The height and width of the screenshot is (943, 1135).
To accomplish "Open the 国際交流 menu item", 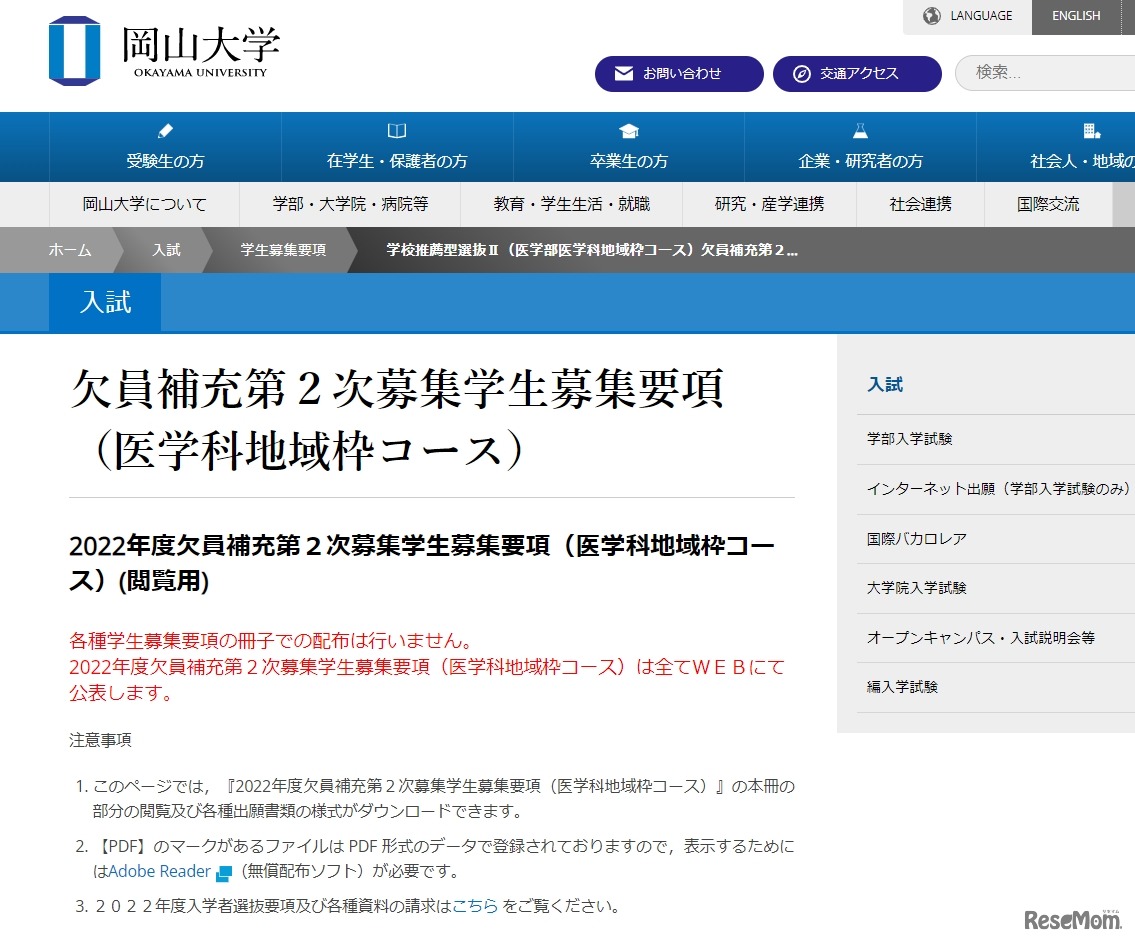I will [x=1043, y=204].
